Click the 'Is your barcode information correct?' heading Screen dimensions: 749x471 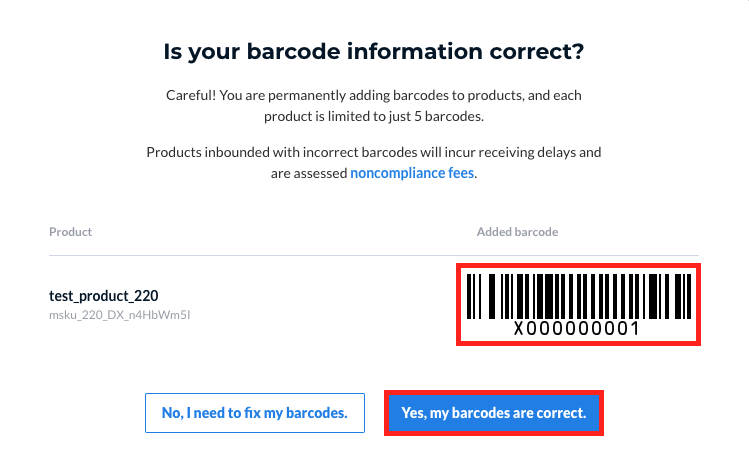(374, 52)
